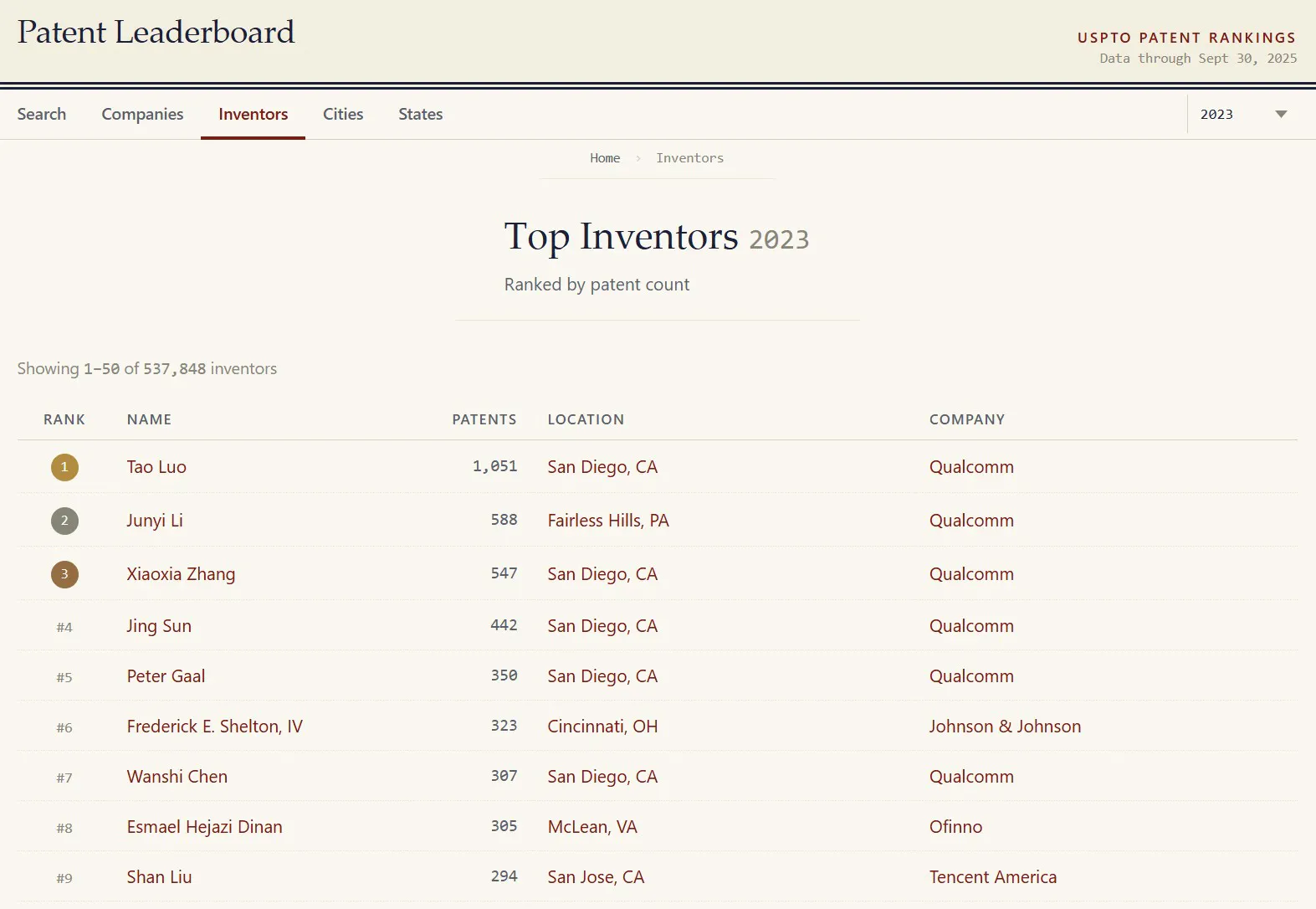Screen dimensions: 1316x909
Task: Open inventor Peter Gaal
Action: point(166,676)
